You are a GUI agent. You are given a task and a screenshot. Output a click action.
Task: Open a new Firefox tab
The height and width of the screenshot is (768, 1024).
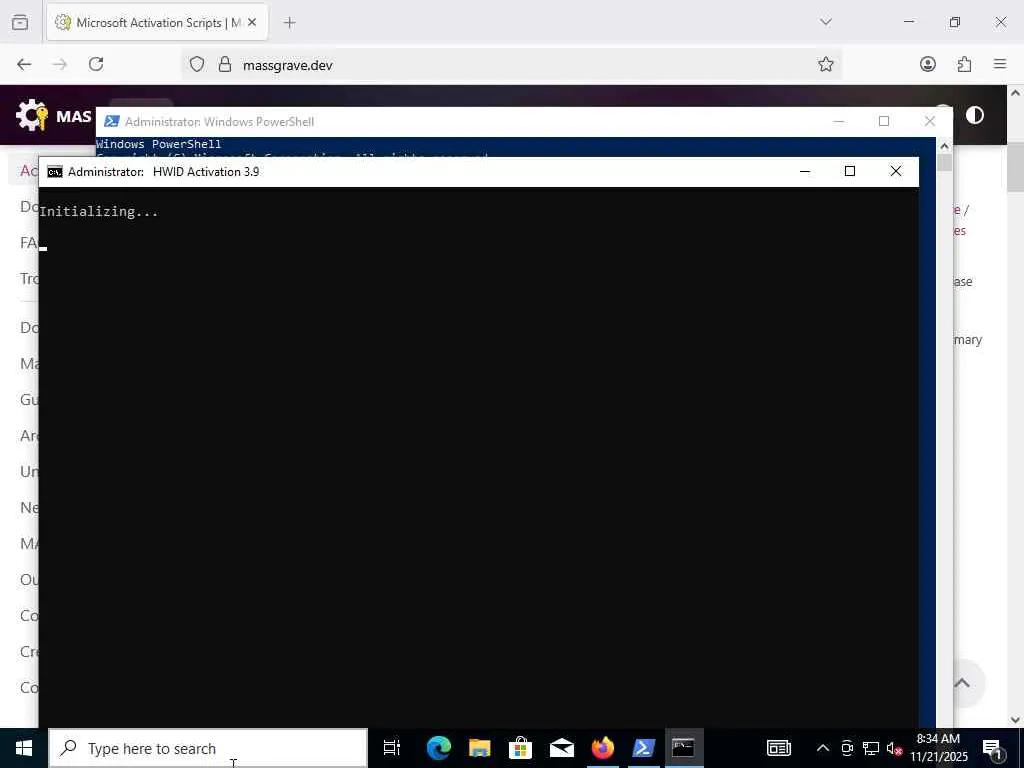(290, 23)
